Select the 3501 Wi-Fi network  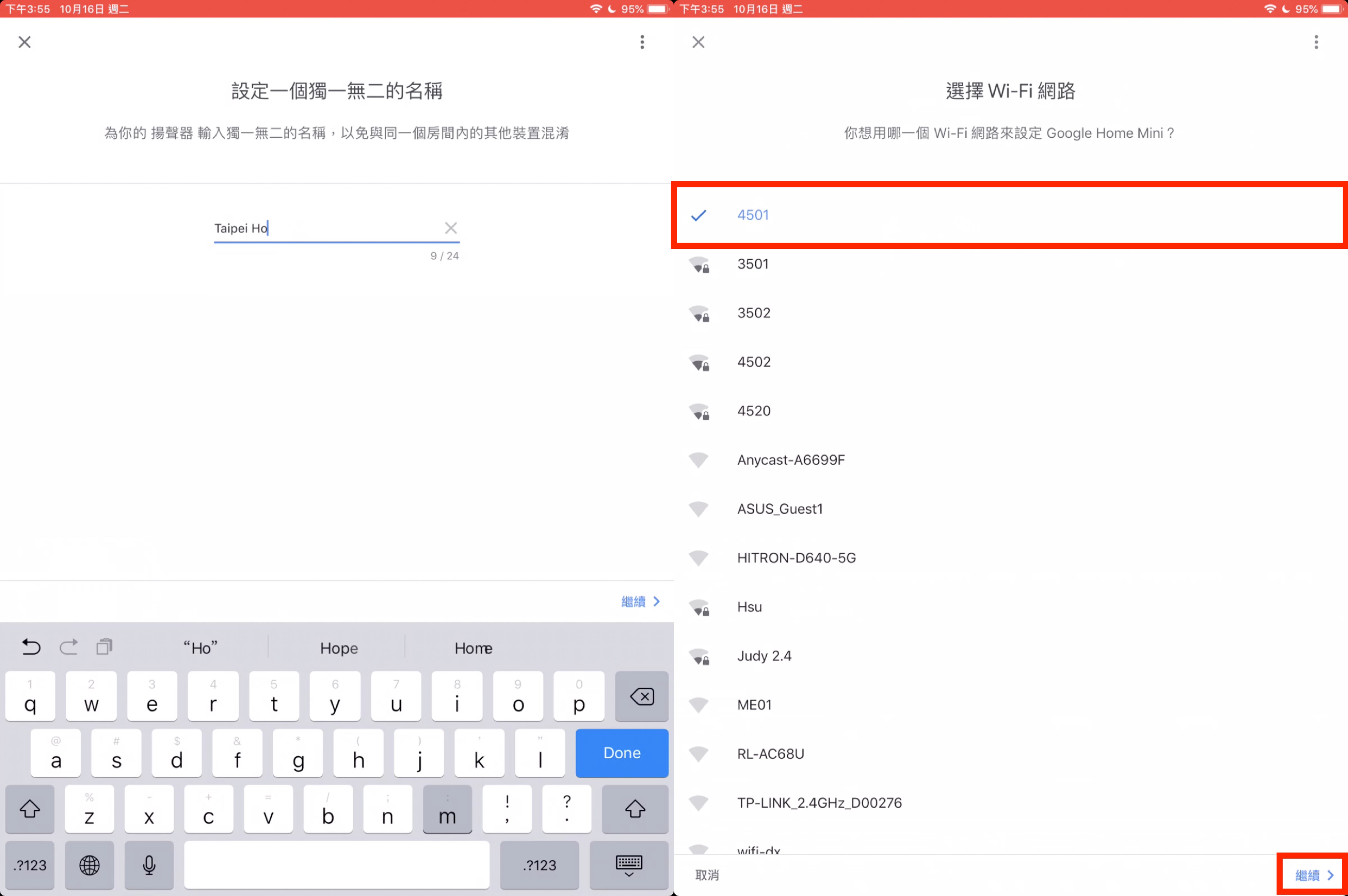[x=1010, y=264]
